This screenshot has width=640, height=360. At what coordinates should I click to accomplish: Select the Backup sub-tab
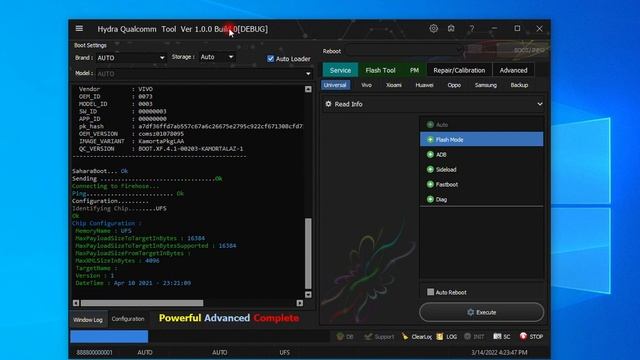pyautogui.click(x=519, y=85)
